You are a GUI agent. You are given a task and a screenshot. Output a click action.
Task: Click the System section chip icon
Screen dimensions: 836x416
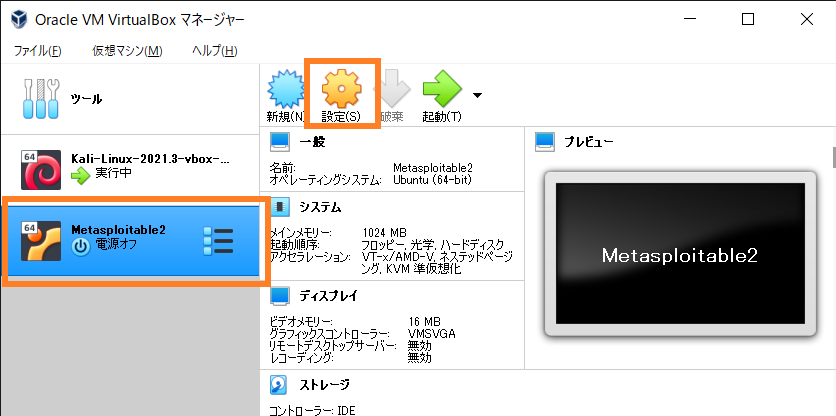280,207
